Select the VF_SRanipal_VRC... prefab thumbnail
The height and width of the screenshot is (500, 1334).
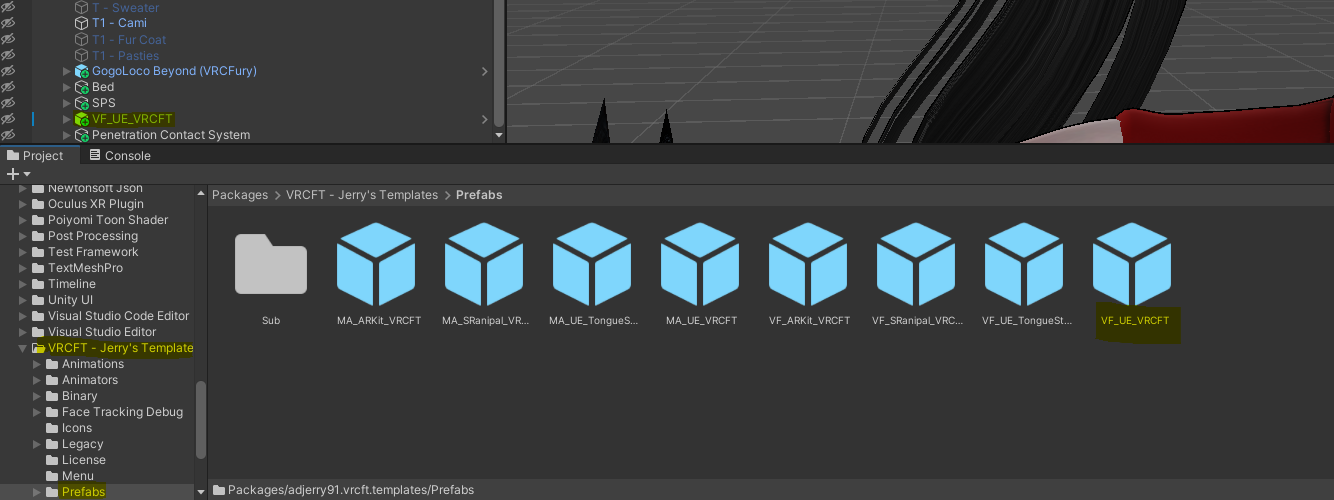coord(918,264)
